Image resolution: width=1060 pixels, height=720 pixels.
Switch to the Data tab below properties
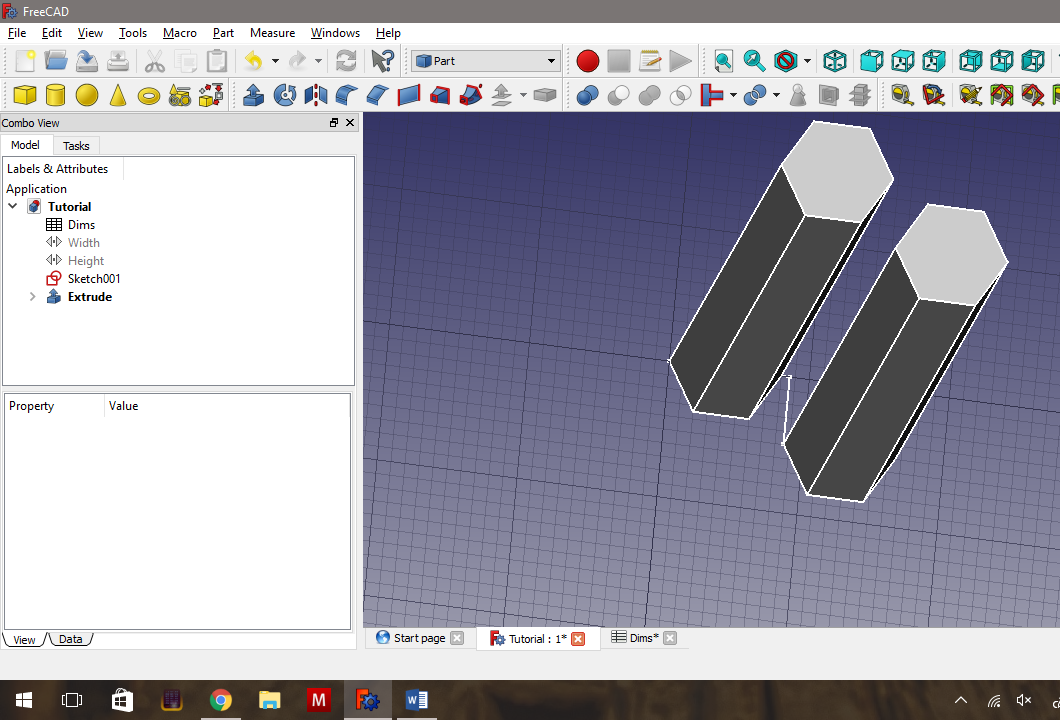[x=70, y=638]
